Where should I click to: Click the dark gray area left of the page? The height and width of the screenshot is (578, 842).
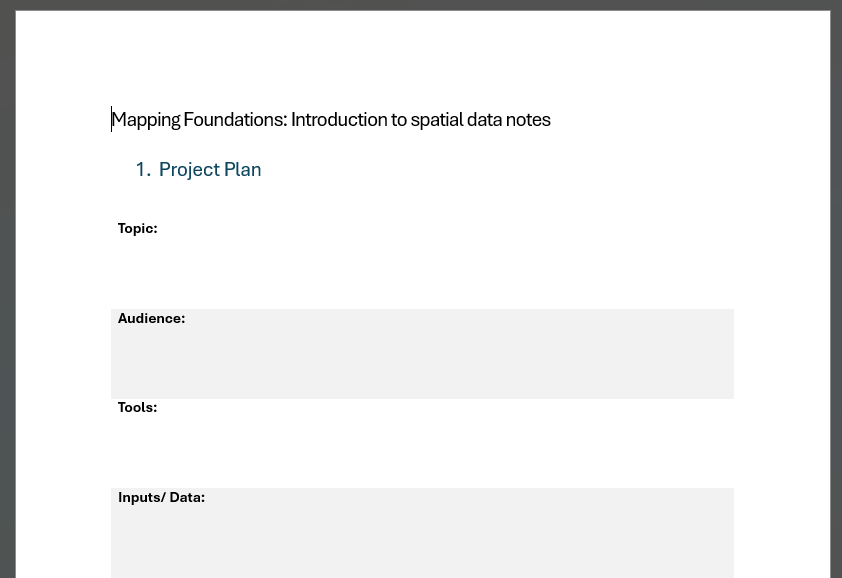click(x=7, y=300)
